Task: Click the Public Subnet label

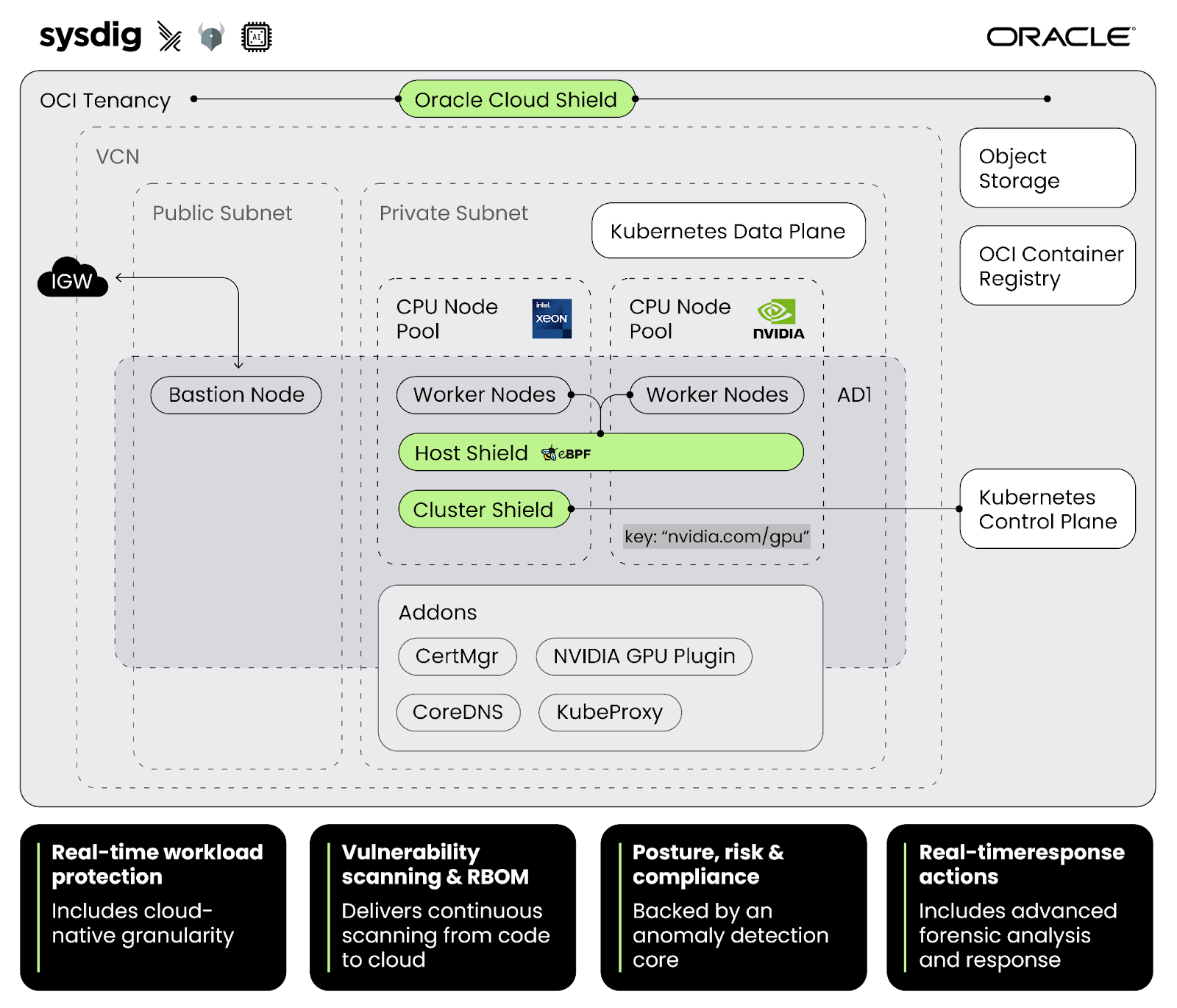Action: [222, 213]
